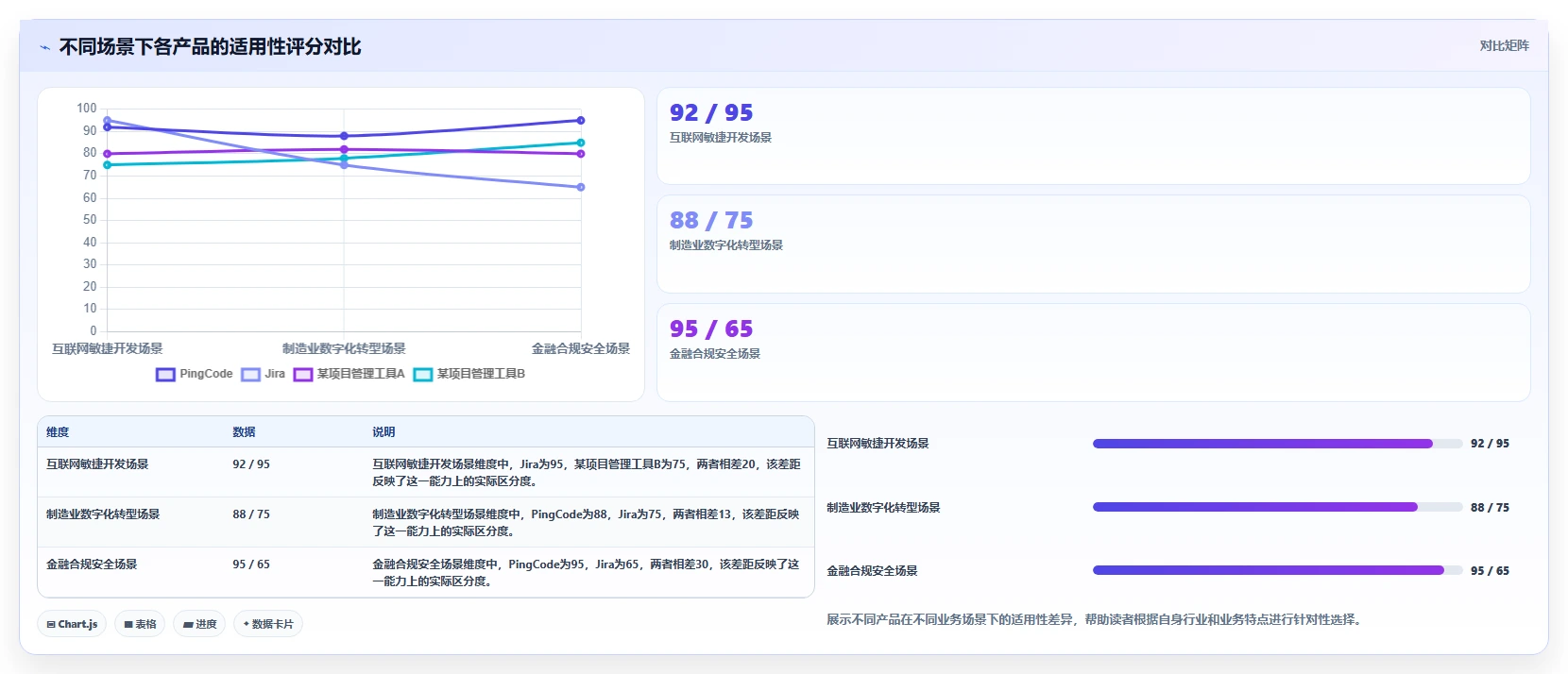1568x674 pixels.
Task: Select the 88 / 75 score card
Action: click(x=1093, y=244)
